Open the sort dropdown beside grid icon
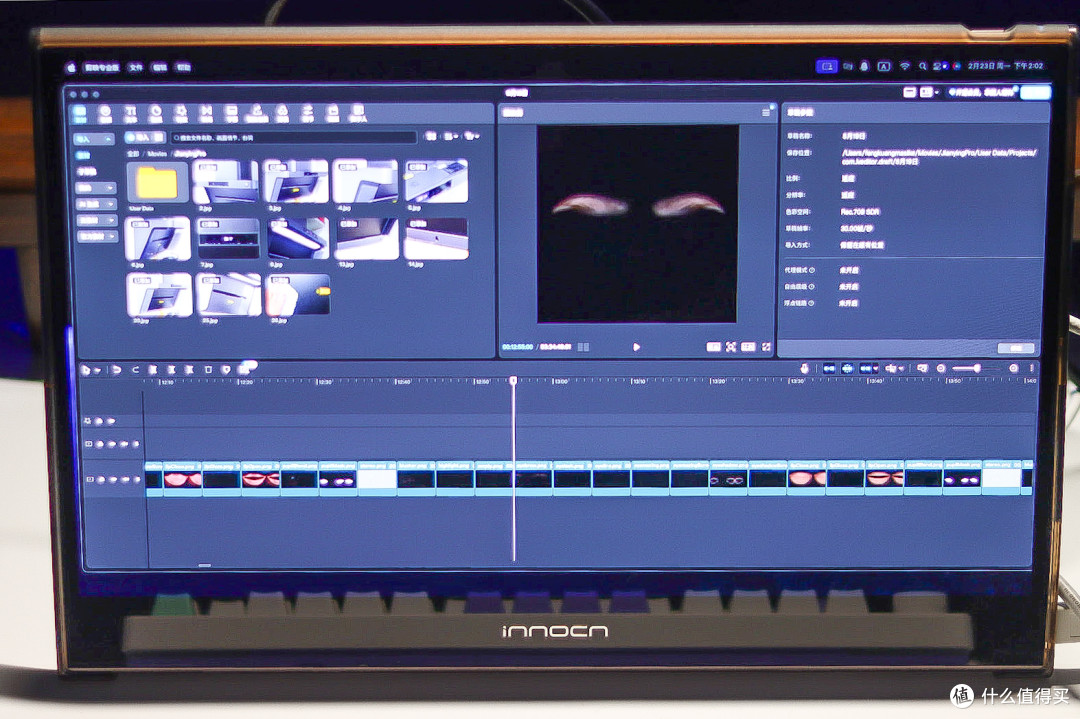The image size is (1080, 719). point(450,136)
